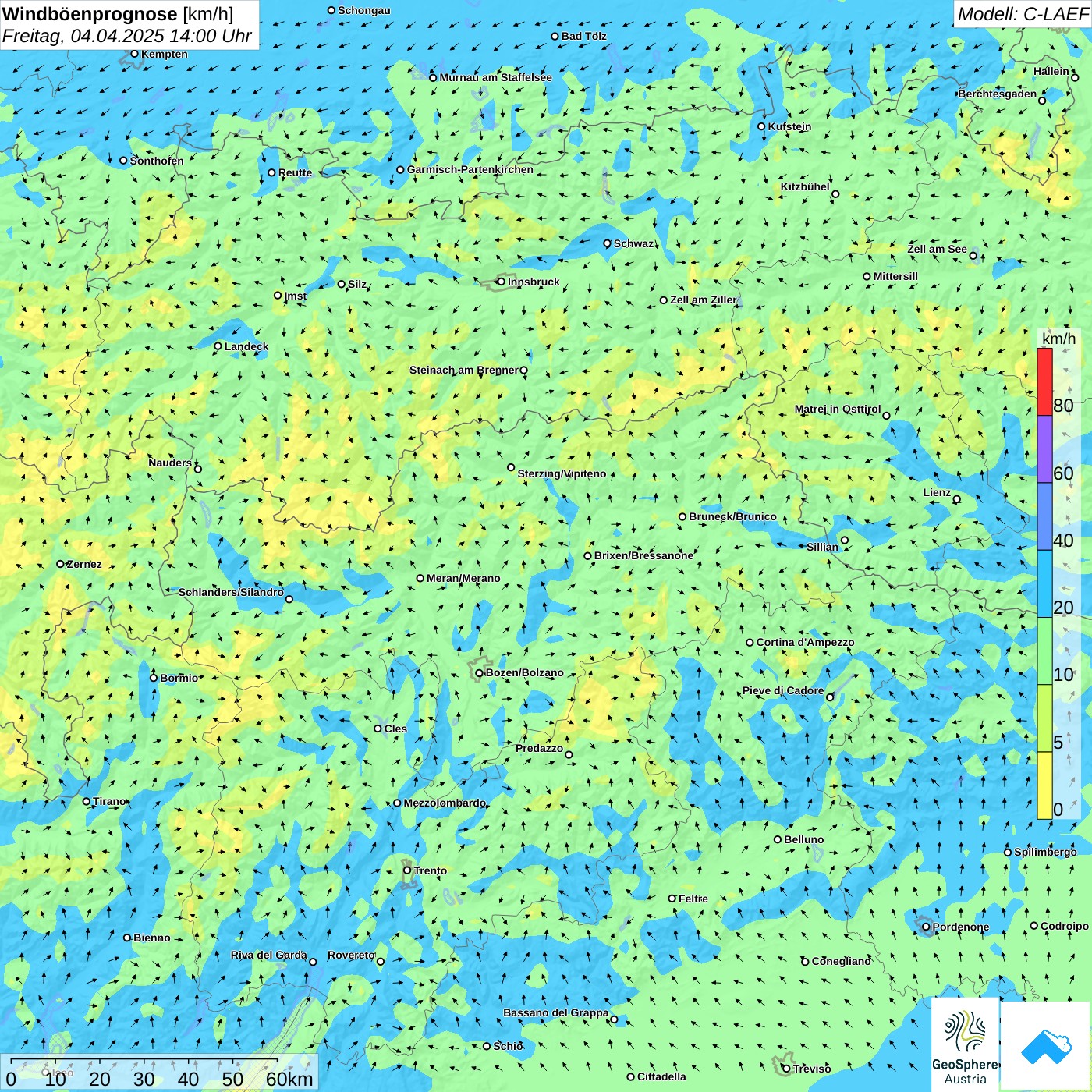This screenshot has height=1092, width=1092.
Task: Select the Bad Tölz label
Action: coord(583,36)
